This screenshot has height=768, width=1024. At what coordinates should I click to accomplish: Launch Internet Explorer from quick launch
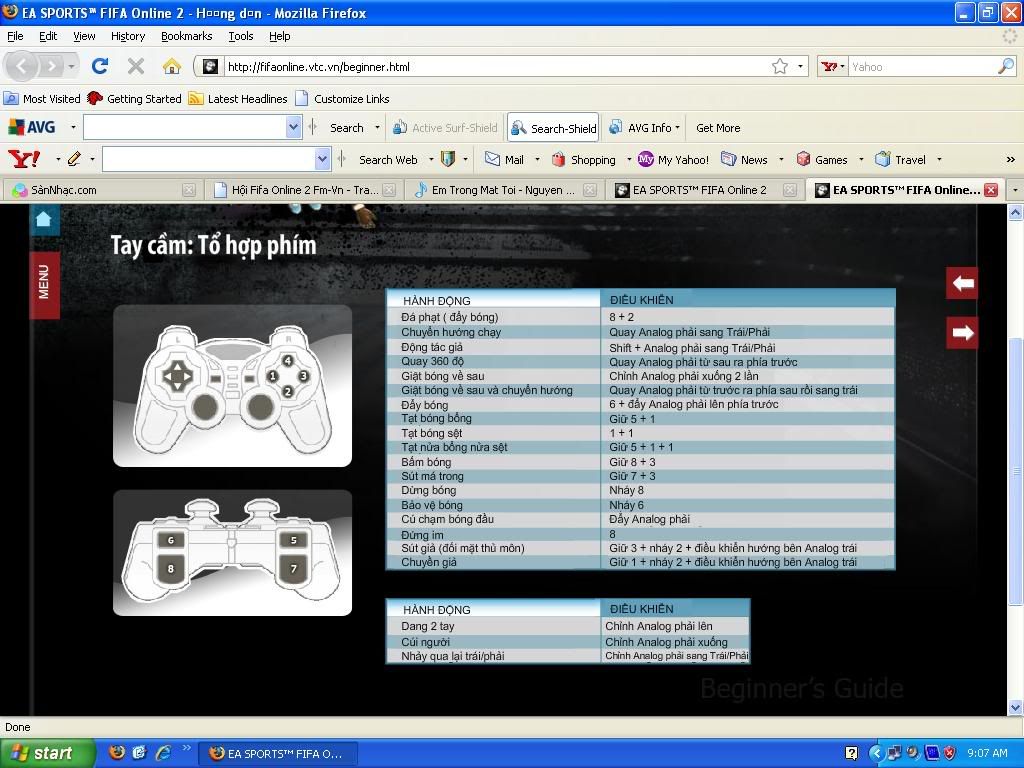[x=163, y=753]
